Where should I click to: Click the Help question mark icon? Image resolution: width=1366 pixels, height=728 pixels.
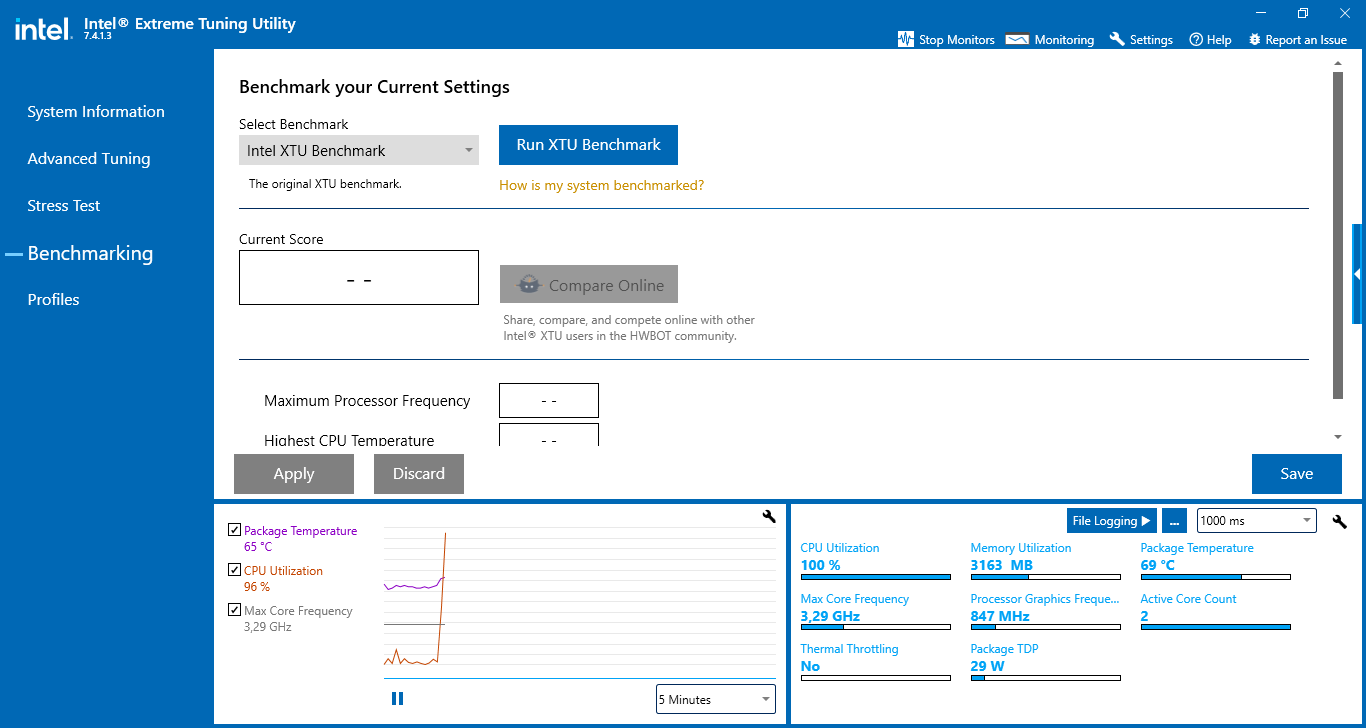coord(1195,40)
